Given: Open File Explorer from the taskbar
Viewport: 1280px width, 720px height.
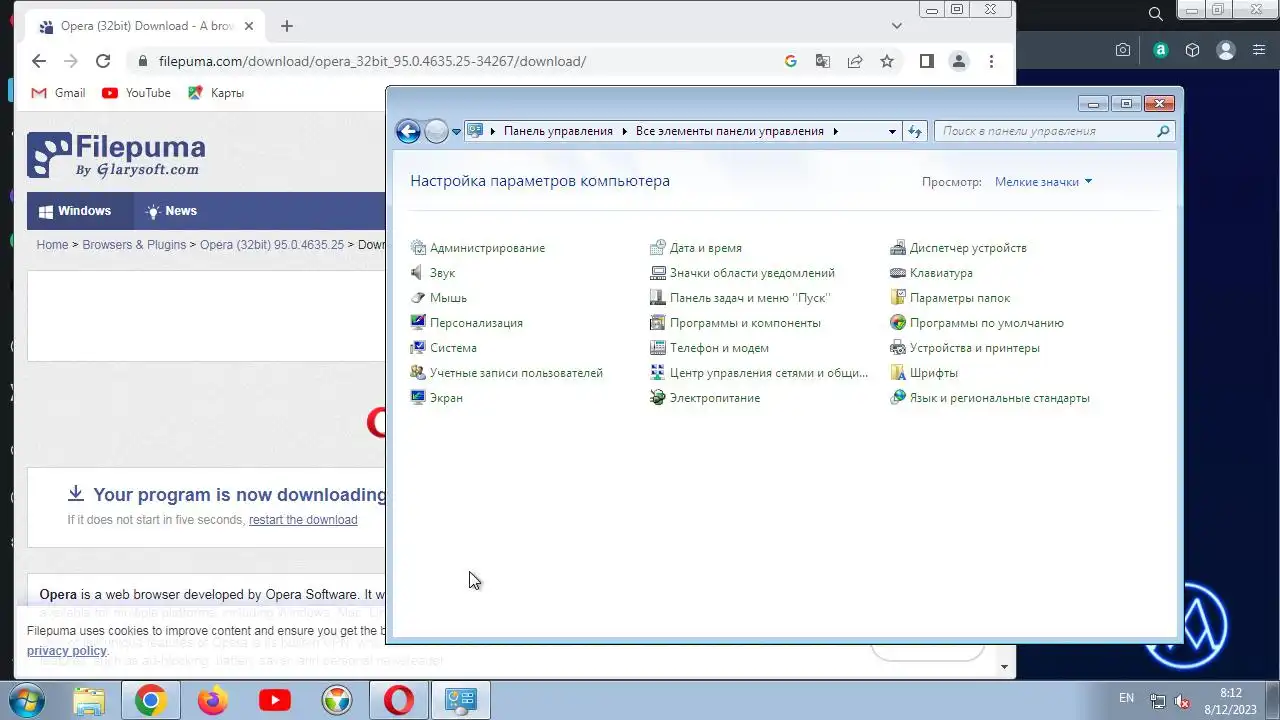Looking at the screenshot, I should [89, 701].
